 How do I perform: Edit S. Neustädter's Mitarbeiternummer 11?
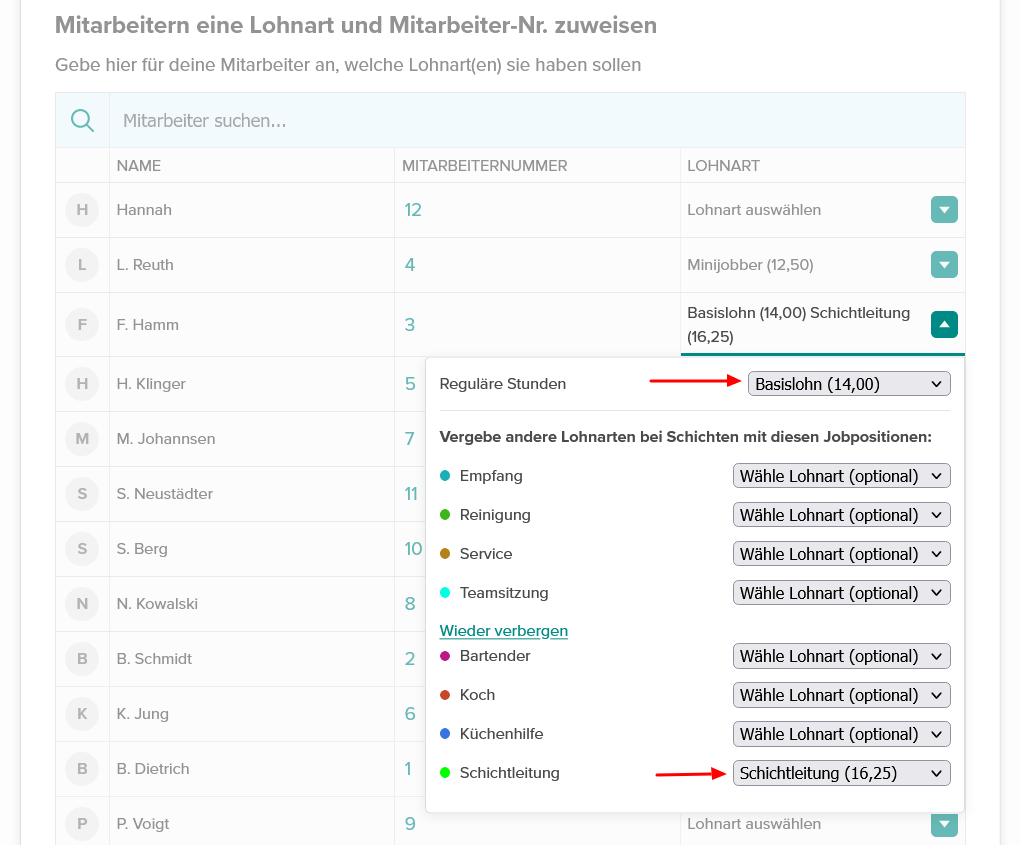pyautogui.click(x=411, y=494)
